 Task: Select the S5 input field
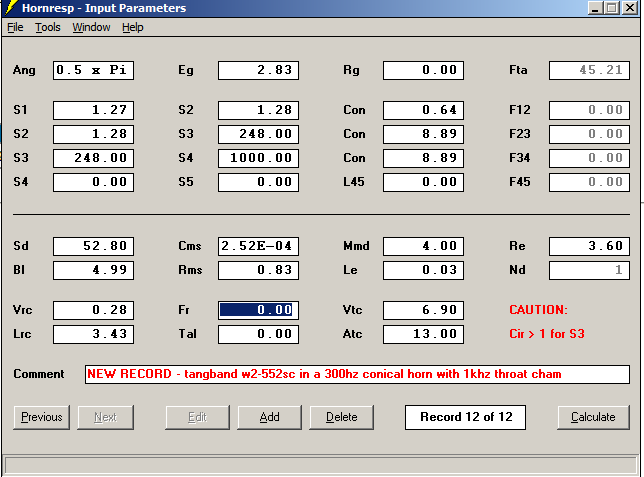pyautogui.click(x=258, y=182)
